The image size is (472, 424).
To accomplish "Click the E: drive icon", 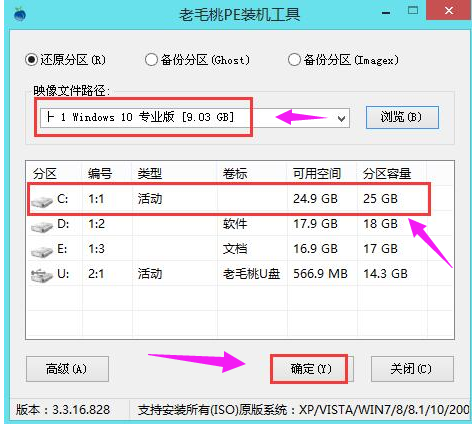I will [x=42, y=251].
